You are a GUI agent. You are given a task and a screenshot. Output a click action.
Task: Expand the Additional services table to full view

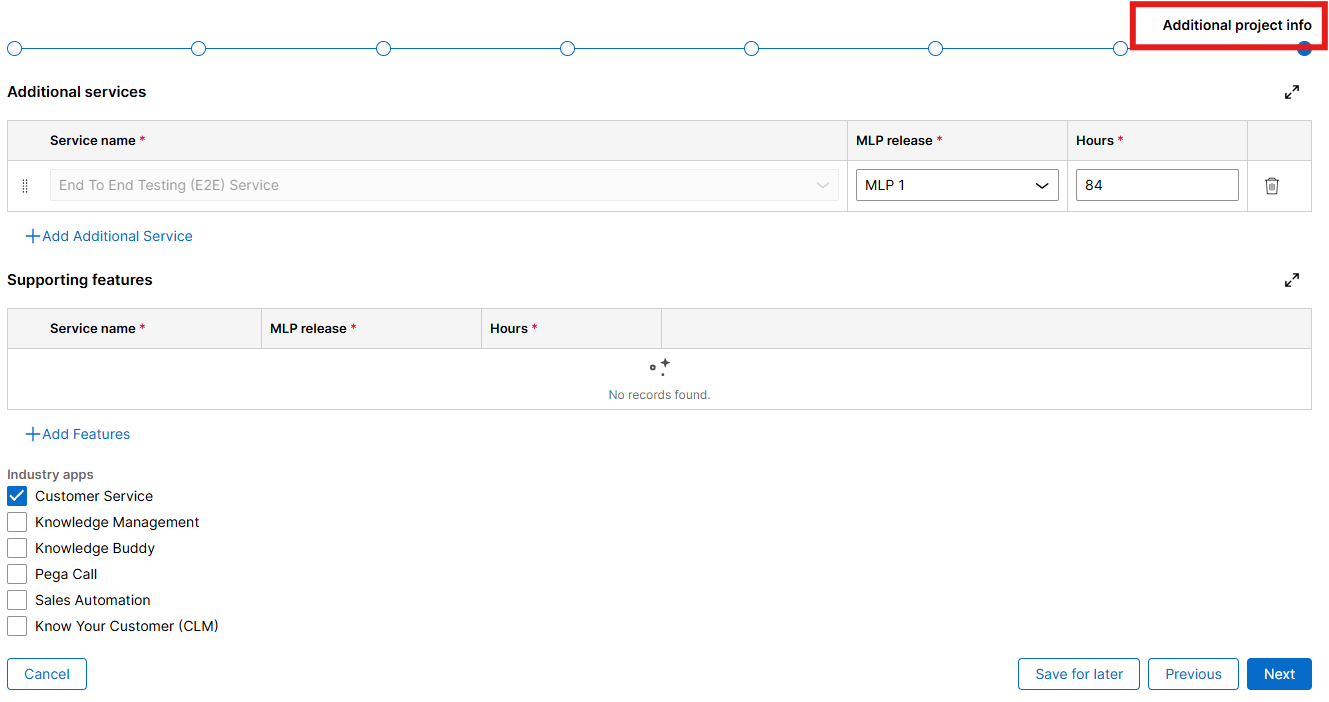point(1292,92)
